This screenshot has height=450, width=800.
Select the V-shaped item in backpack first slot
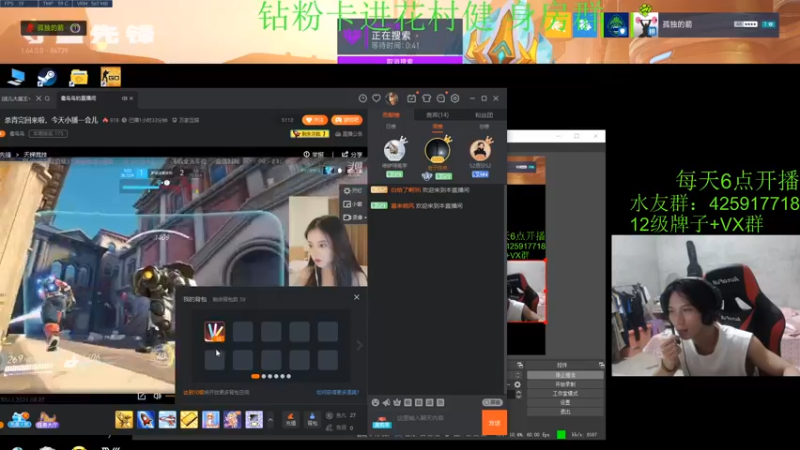click(214, 331)
